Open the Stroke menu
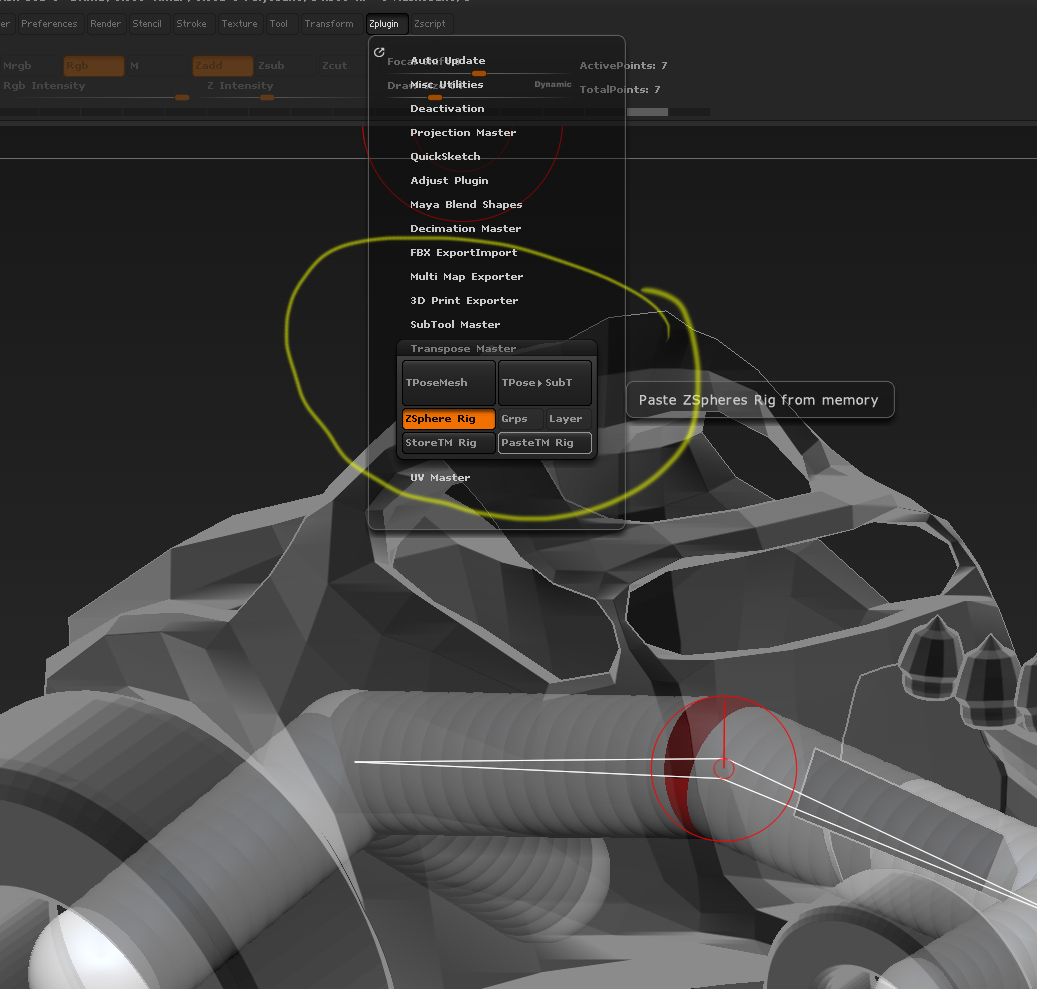The width and height of the screenshot is (1037, 989). point(191,24)
